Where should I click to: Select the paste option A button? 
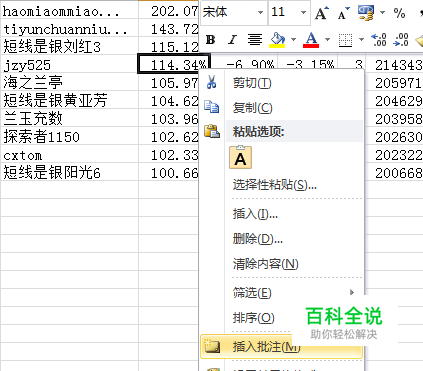[240, 157]
